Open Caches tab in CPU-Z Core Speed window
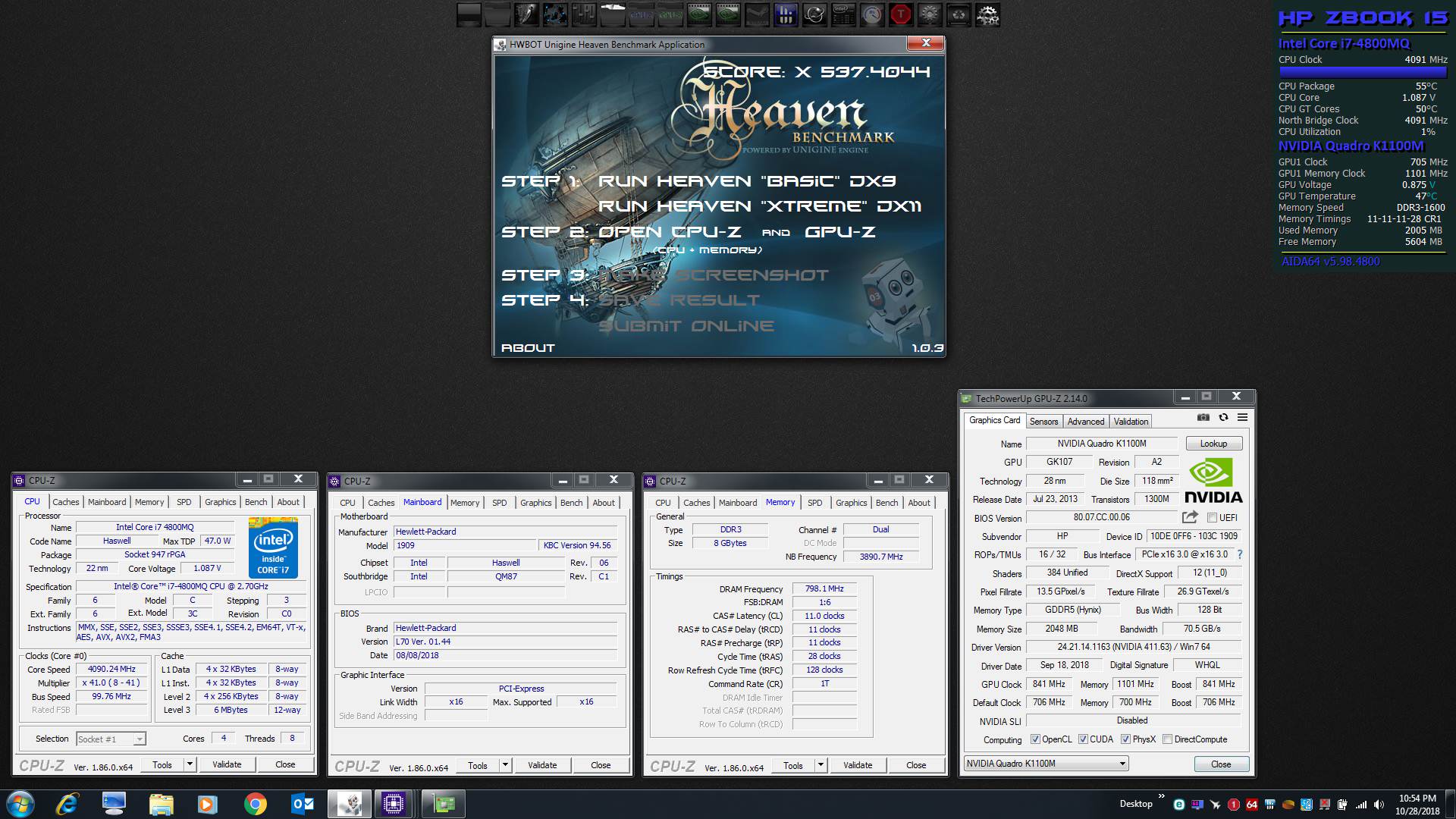Viewport: 1456px width, 819px height. pos(66,502)
